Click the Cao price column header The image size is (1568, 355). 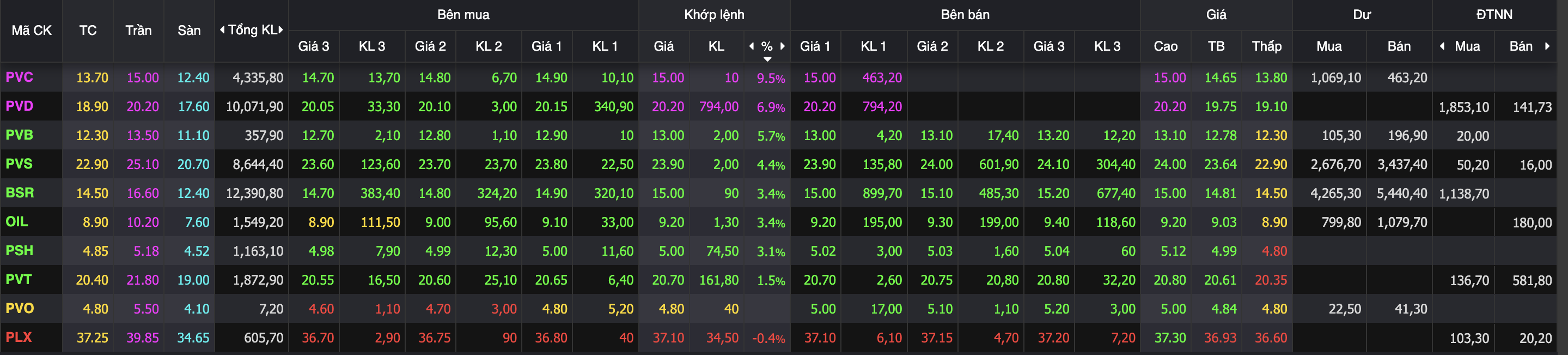point(1165,46)
